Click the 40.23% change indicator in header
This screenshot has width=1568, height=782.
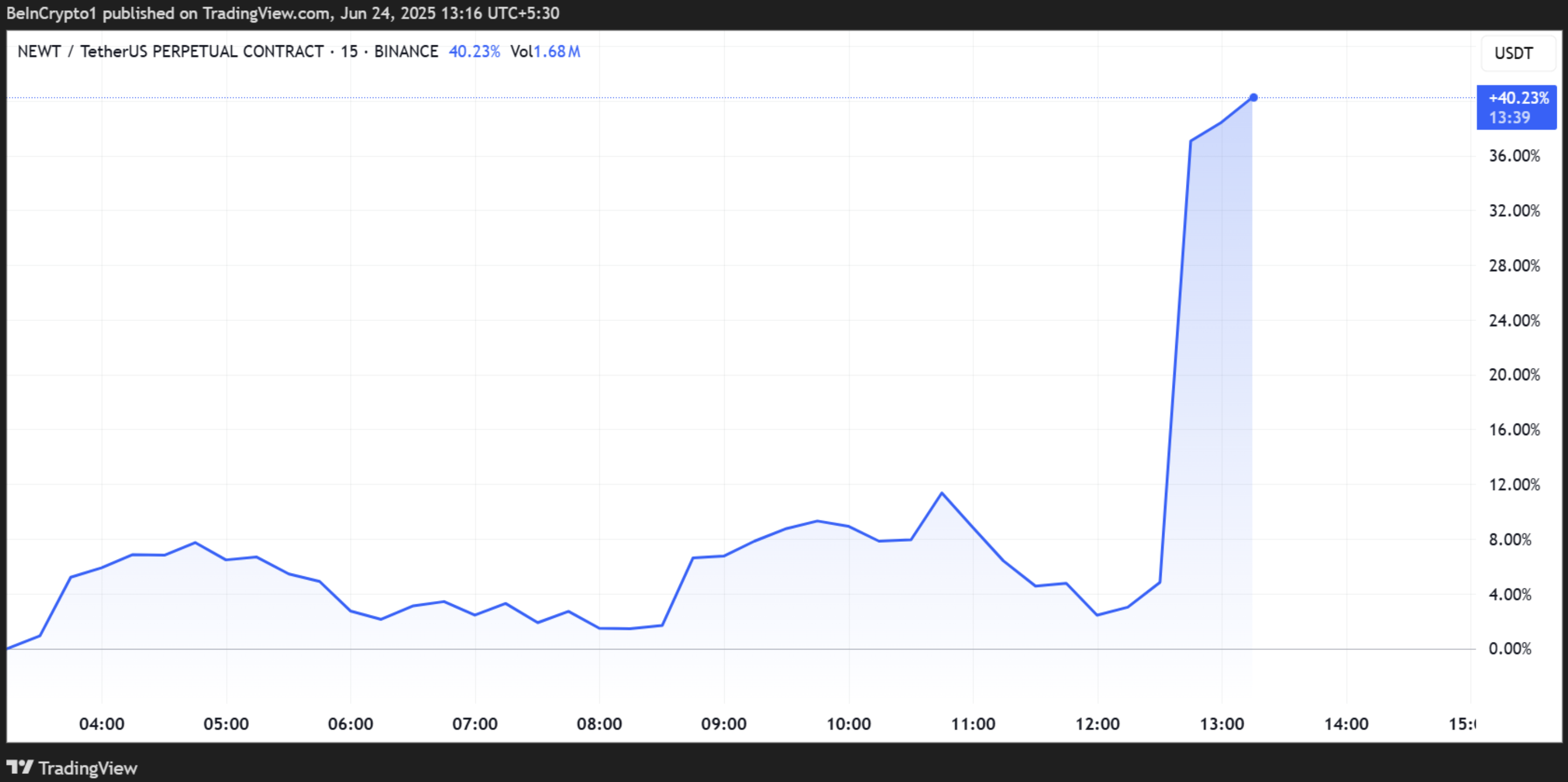pos(474,52)
